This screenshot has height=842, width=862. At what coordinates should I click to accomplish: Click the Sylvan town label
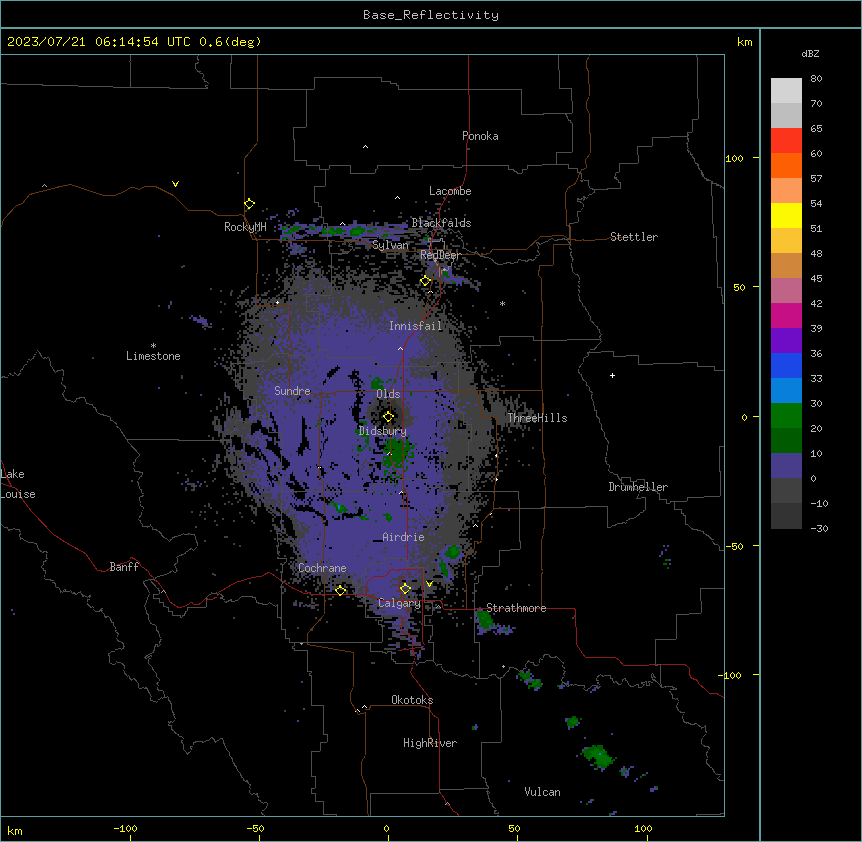[390, 245]
